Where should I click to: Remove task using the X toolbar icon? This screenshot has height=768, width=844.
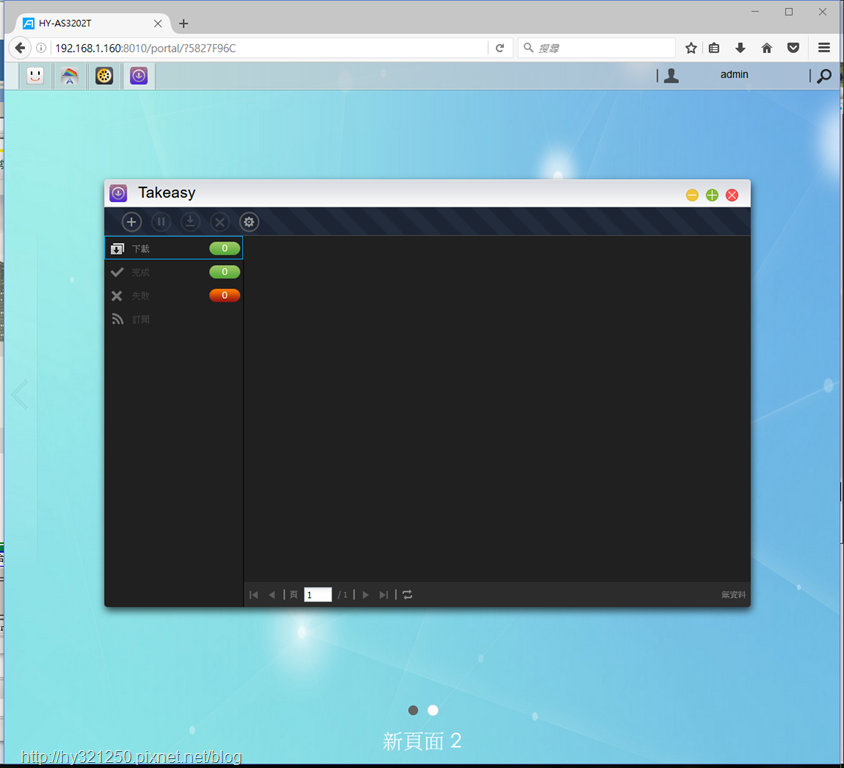220,222
